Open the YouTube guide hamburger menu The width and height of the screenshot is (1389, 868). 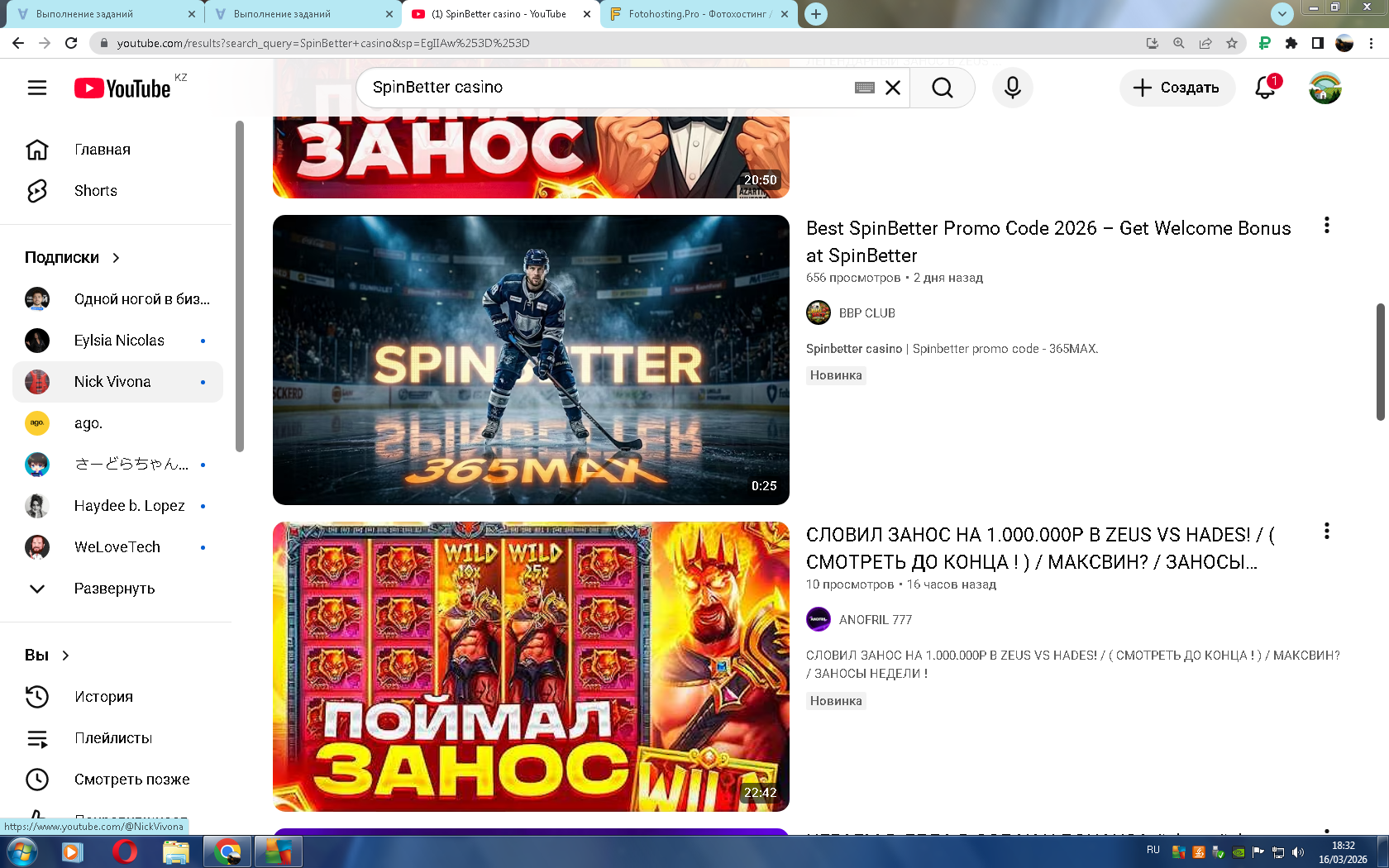click(x=37, y=88)
